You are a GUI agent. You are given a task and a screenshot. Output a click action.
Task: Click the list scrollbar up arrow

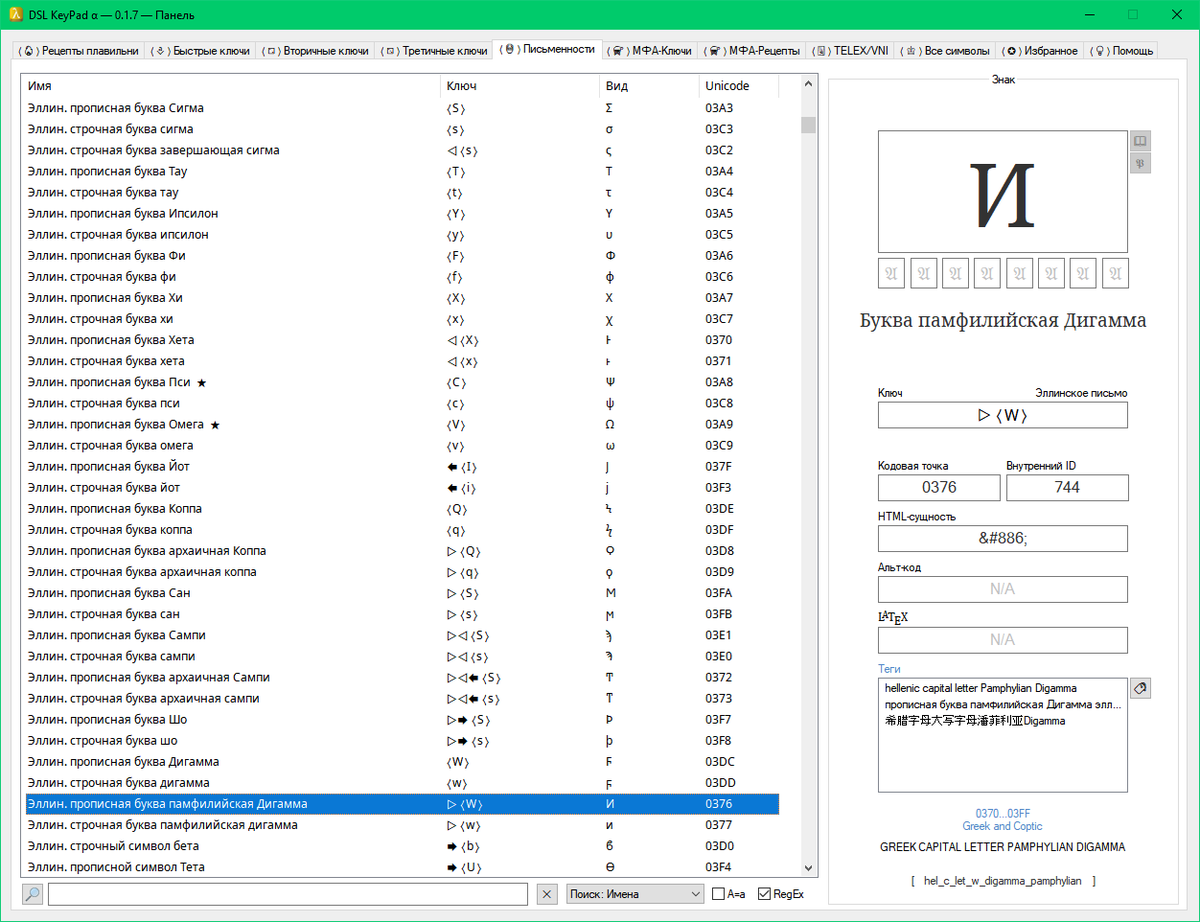click(808, 85)
